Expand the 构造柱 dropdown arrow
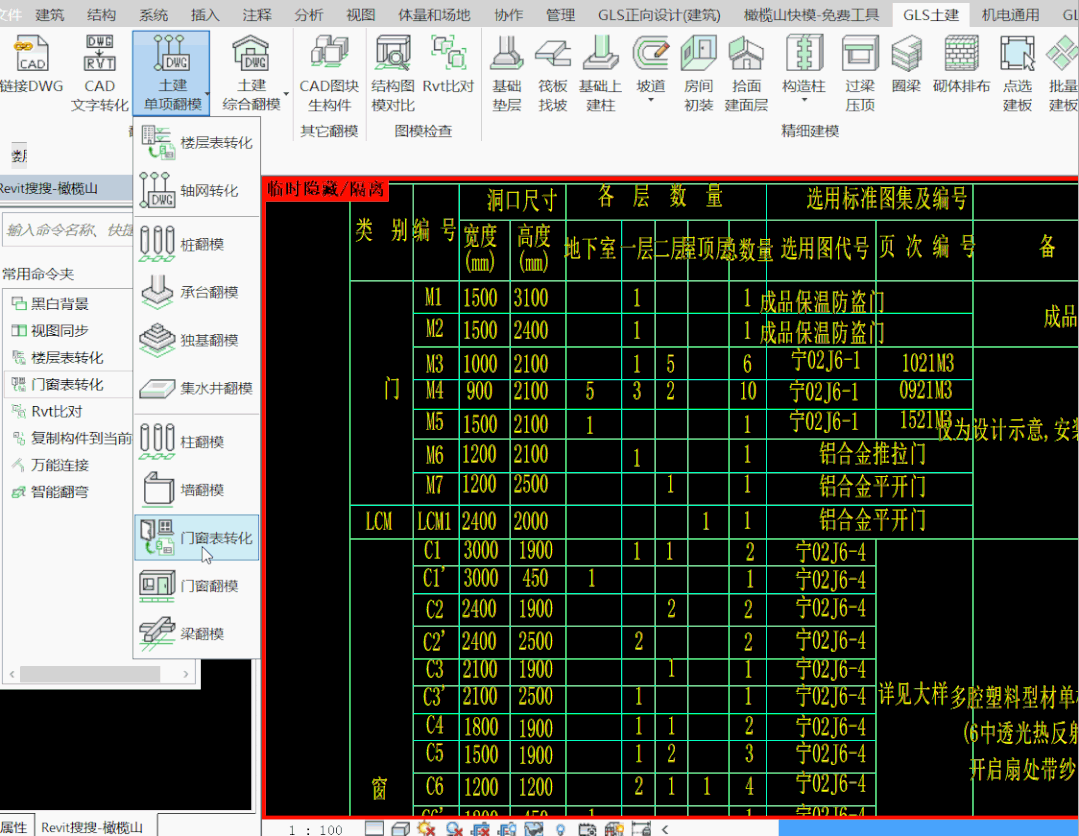1079x836 pixels. [804, 100]
